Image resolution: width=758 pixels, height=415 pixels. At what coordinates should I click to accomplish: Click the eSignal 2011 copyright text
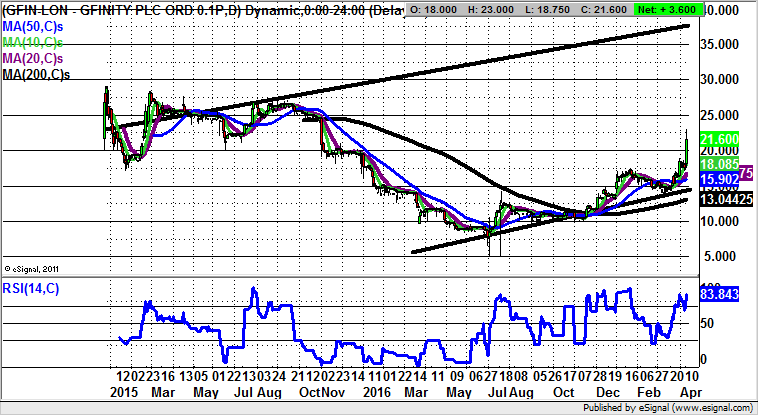[x=34, y=269]
